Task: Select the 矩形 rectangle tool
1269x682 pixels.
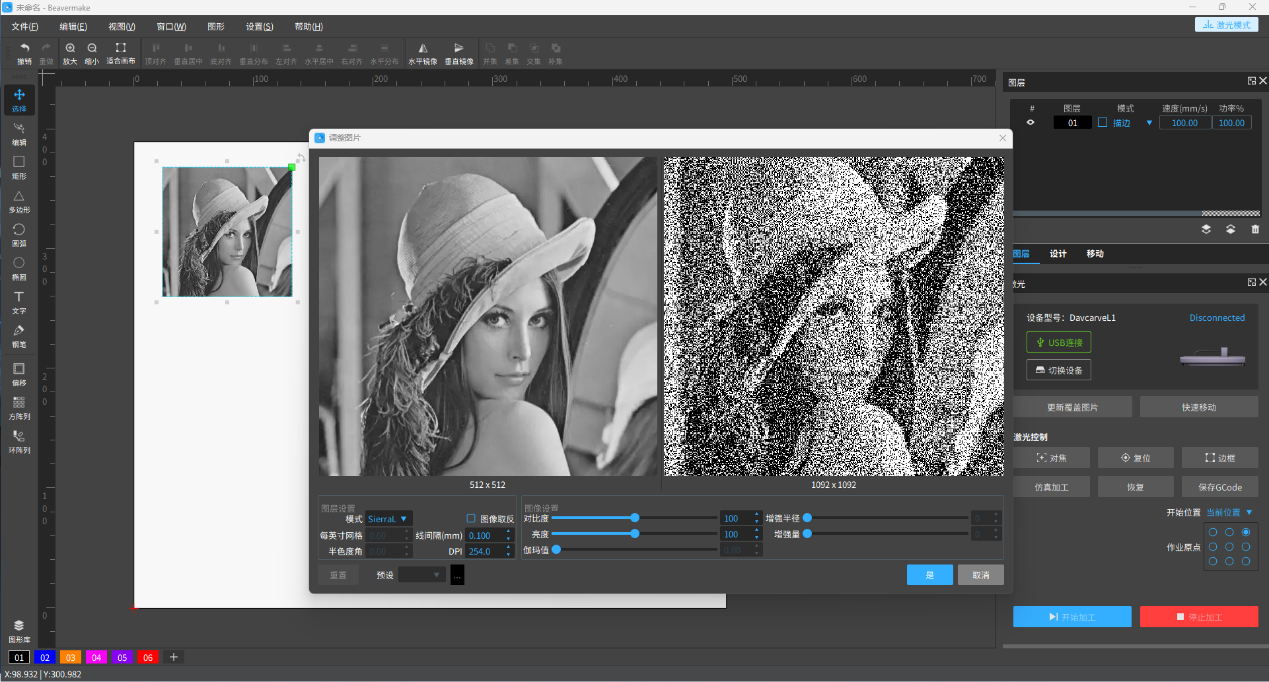Action: 19,166
